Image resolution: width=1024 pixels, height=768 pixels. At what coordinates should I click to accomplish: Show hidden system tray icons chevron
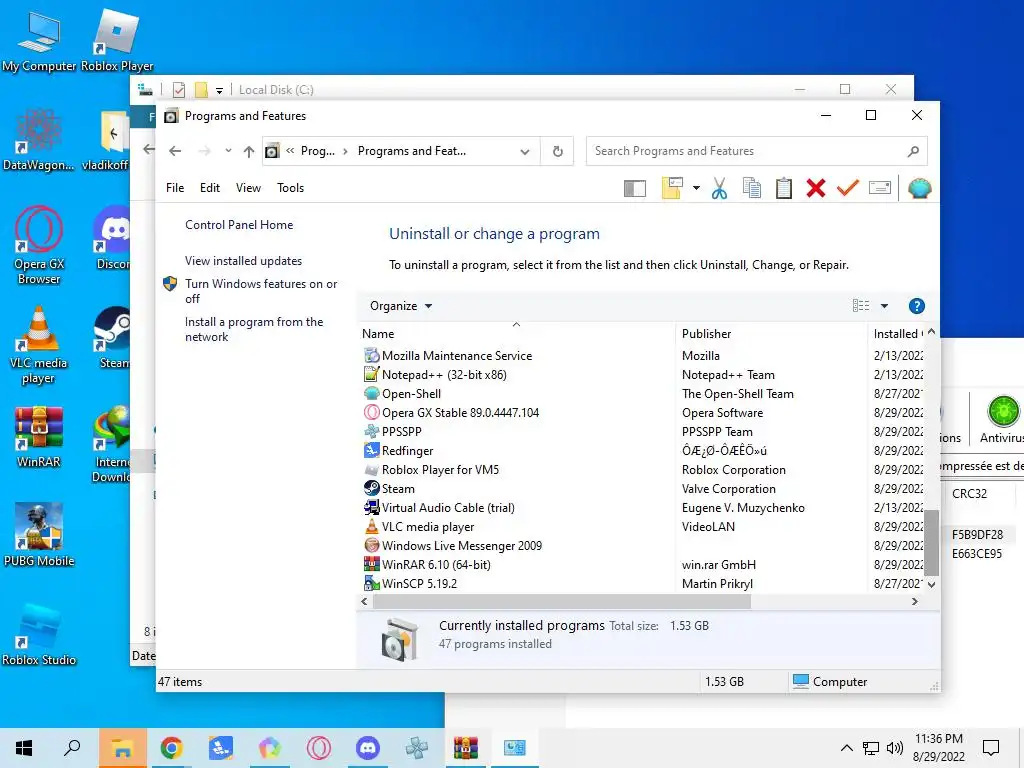846,748
